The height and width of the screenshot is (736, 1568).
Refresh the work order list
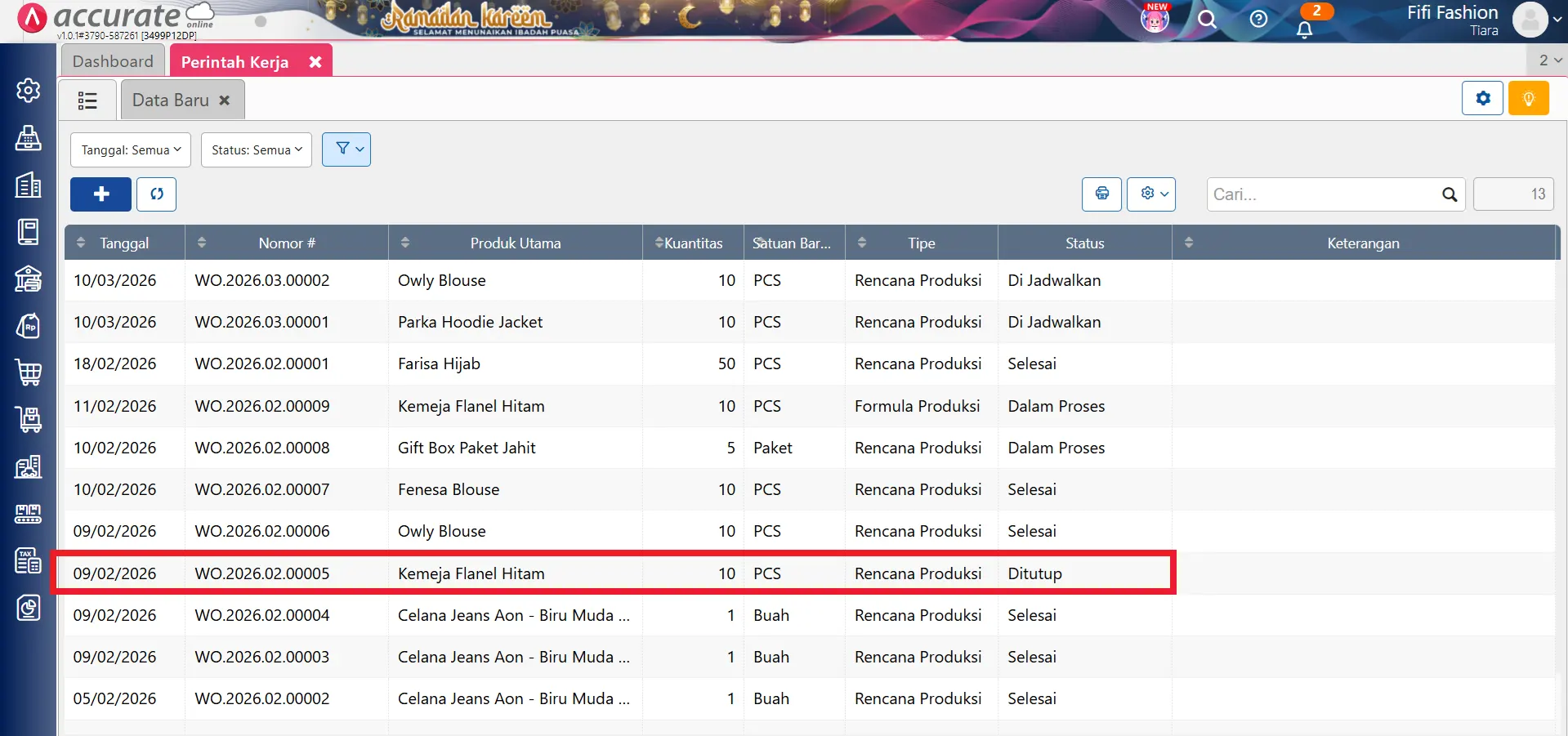tap(156, 194)
